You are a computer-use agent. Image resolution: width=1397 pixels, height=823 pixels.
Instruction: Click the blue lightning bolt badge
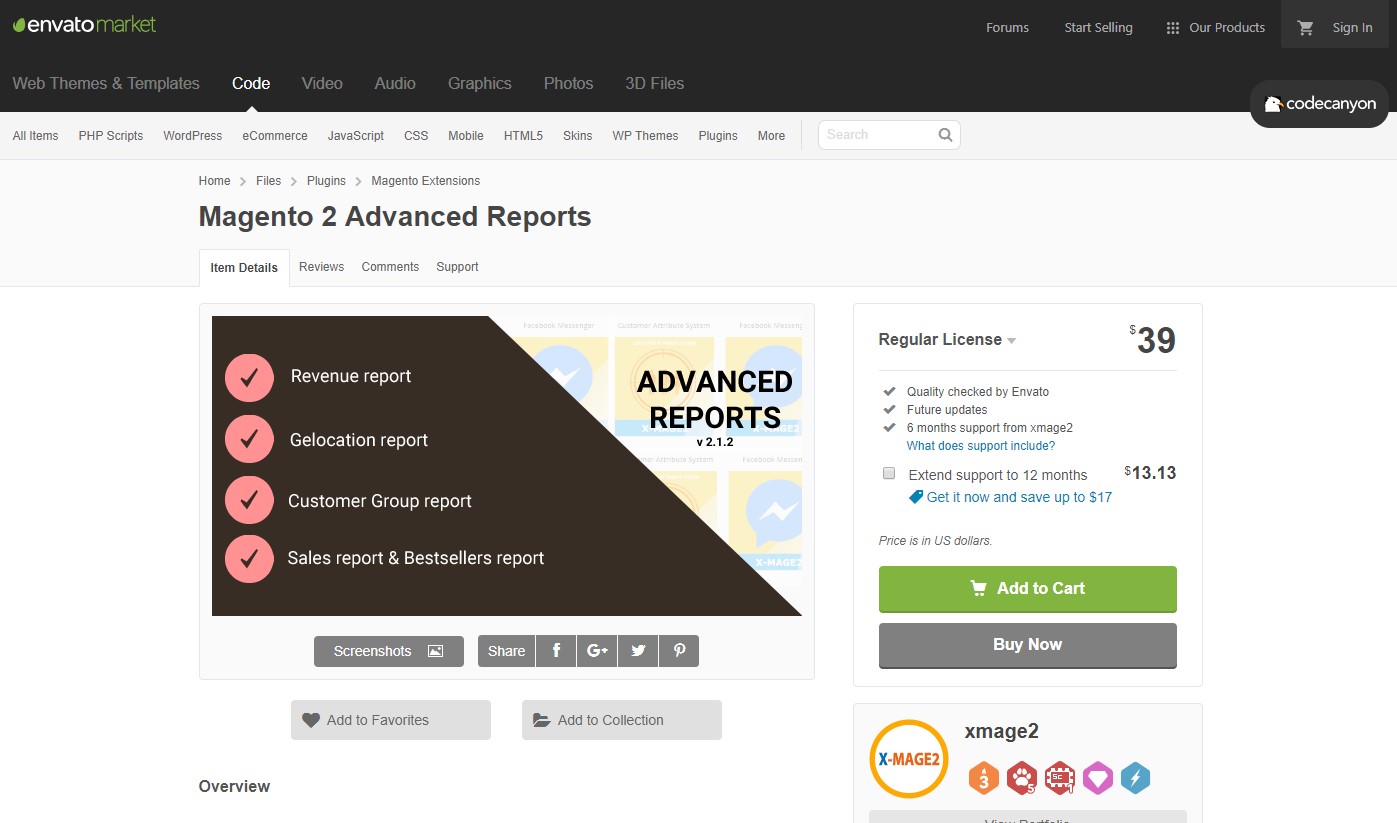[x=1135, y=778]
